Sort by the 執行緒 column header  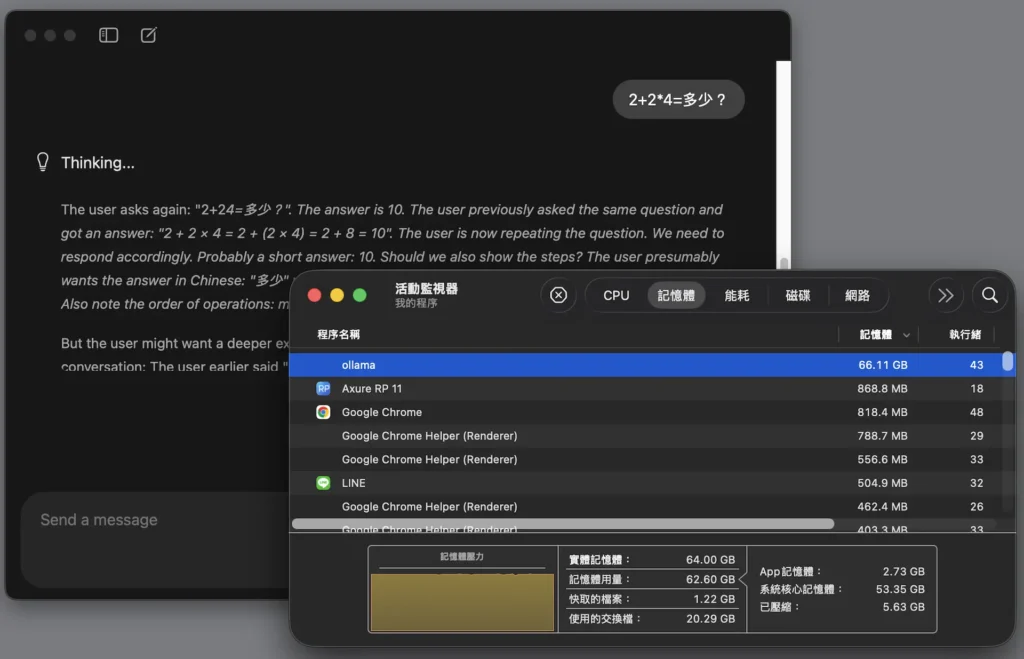[x=965, y=334]
